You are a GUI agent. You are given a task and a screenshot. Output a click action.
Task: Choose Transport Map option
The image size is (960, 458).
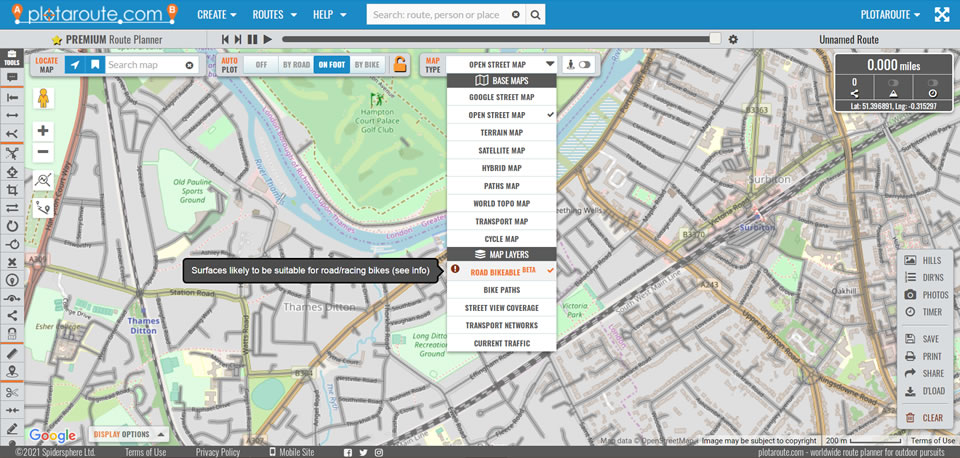[501, 221]
